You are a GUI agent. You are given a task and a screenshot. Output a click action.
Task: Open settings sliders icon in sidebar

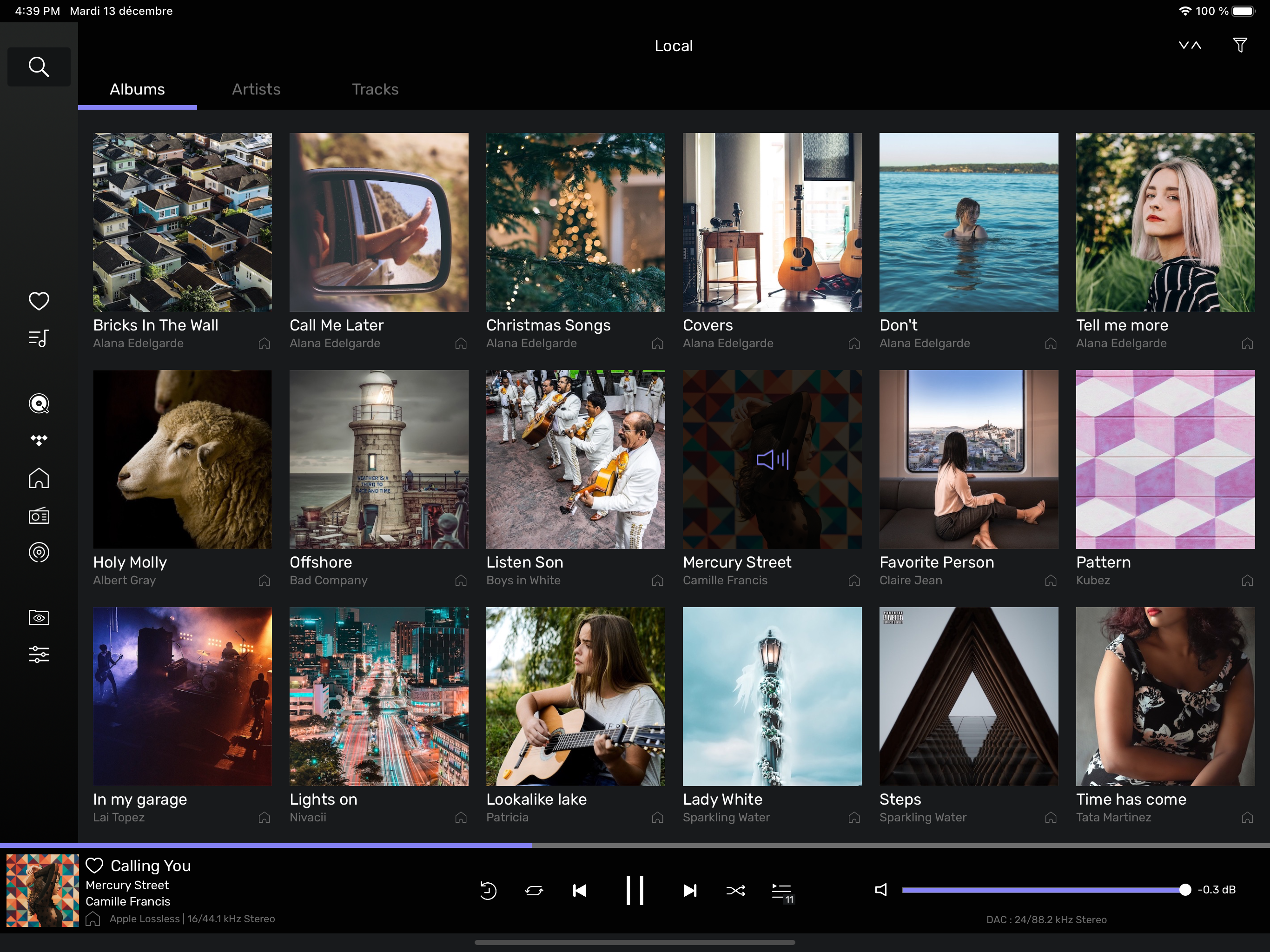point(39,654)
